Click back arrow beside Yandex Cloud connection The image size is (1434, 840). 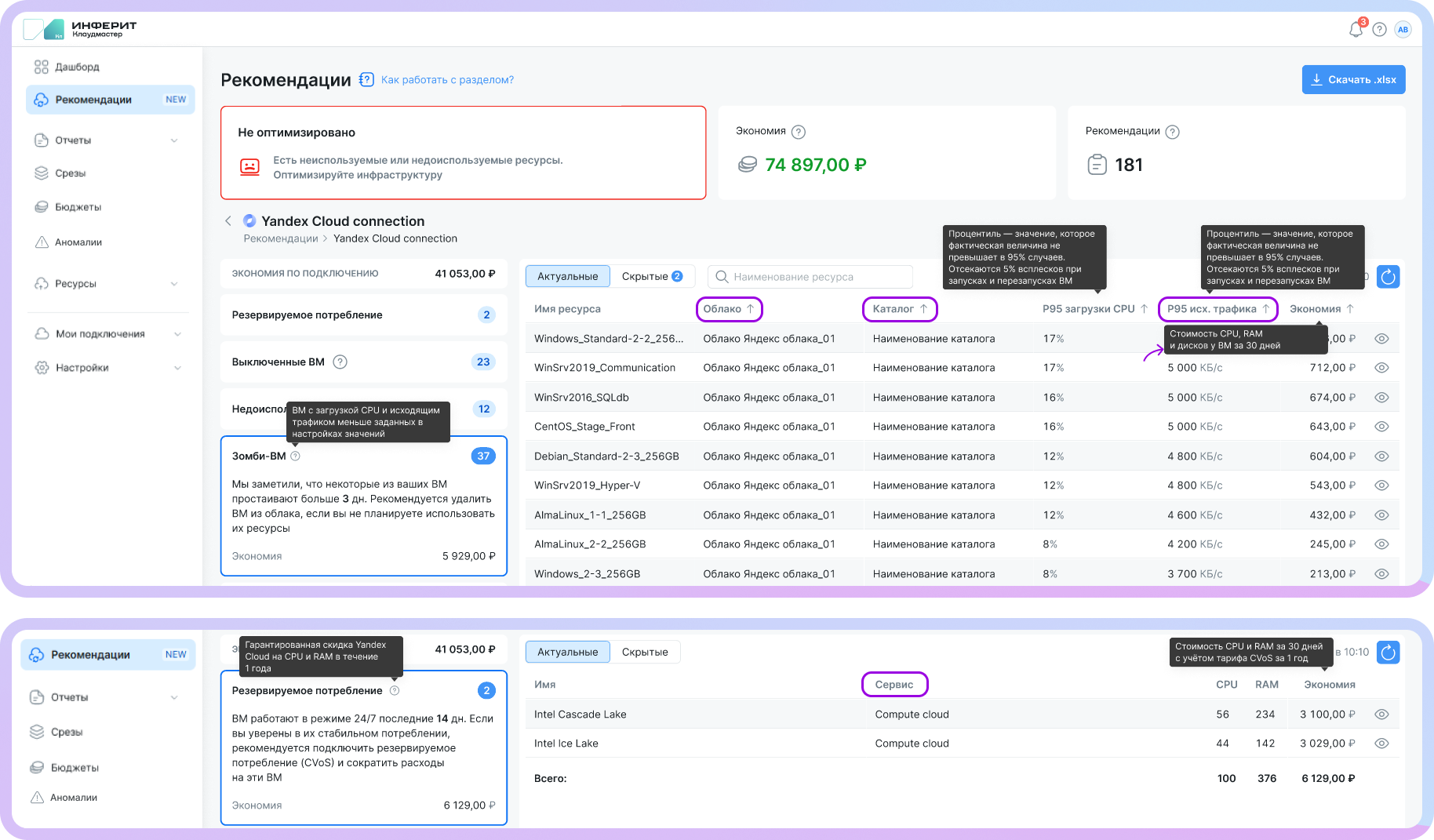(228, 221)
